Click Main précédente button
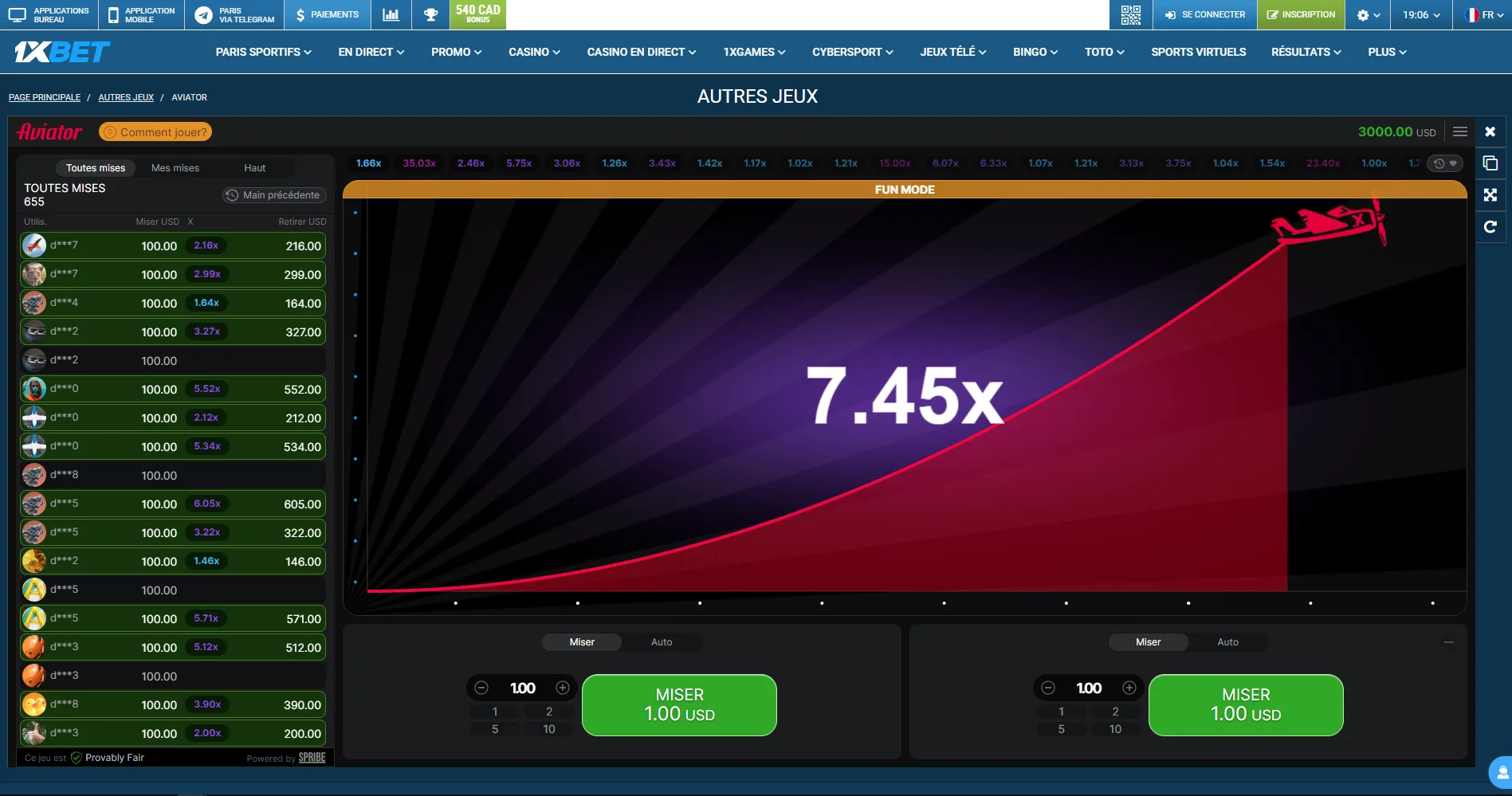This screenshot has height=796, width=1512. pos(274,195)
